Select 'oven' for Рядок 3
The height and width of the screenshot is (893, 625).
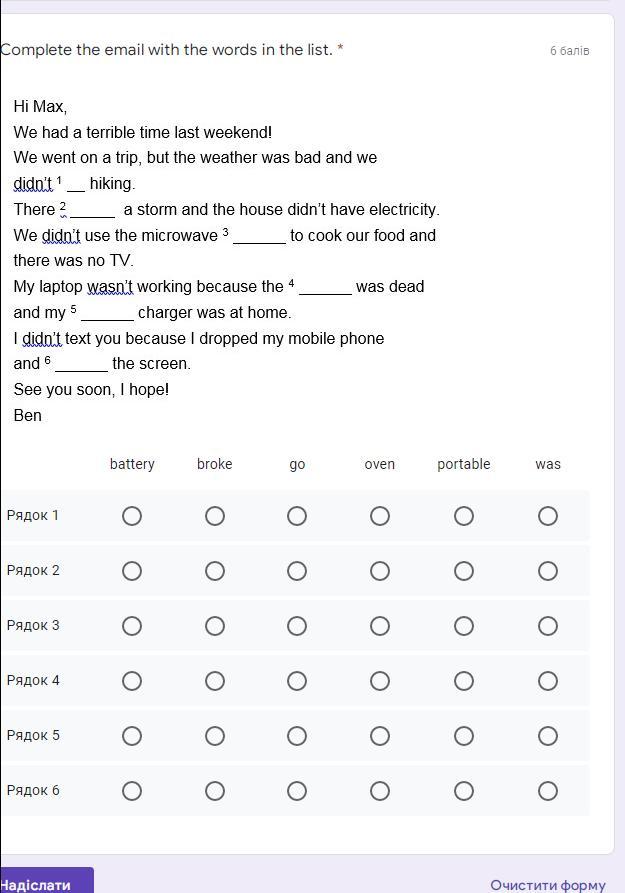coord(380,626)
